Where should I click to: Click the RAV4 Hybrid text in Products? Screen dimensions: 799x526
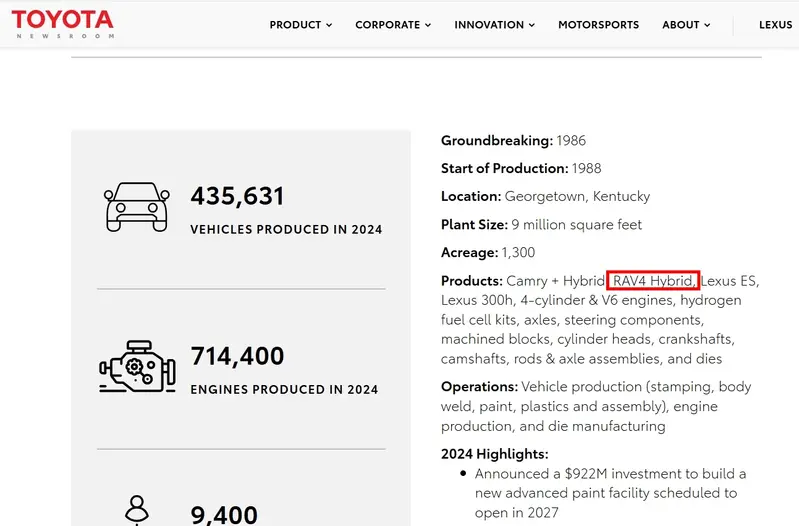653,281
